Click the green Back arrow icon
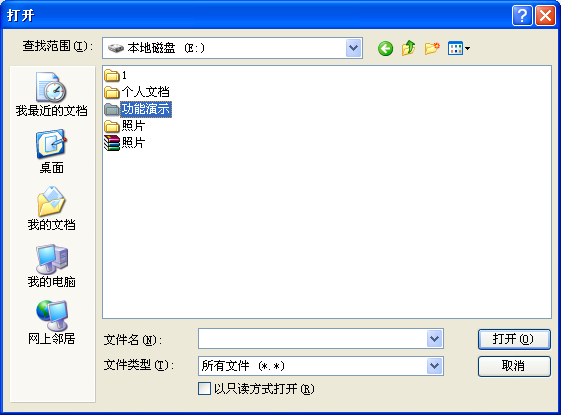This screenshot has height=415, width=561. (385, 48)
